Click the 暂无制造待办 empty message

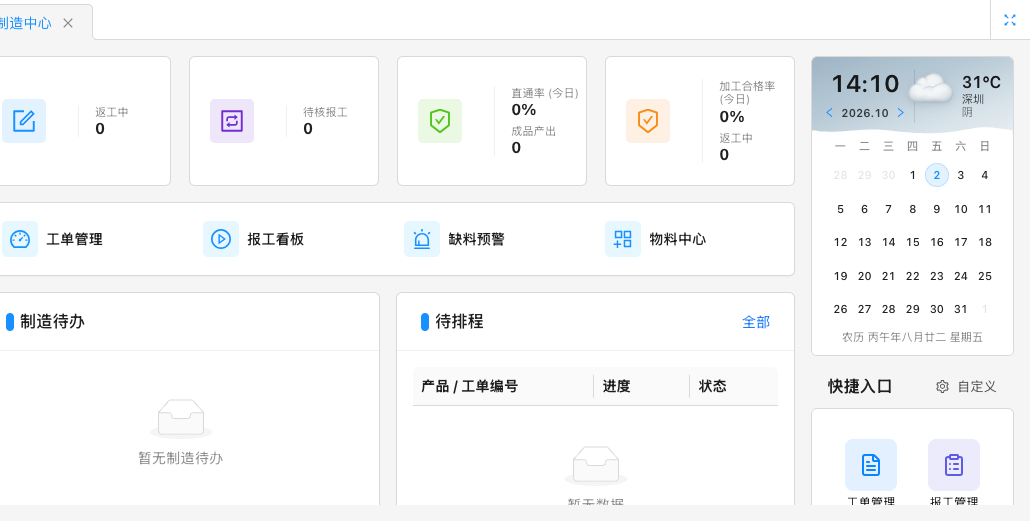tap(181, 458)
